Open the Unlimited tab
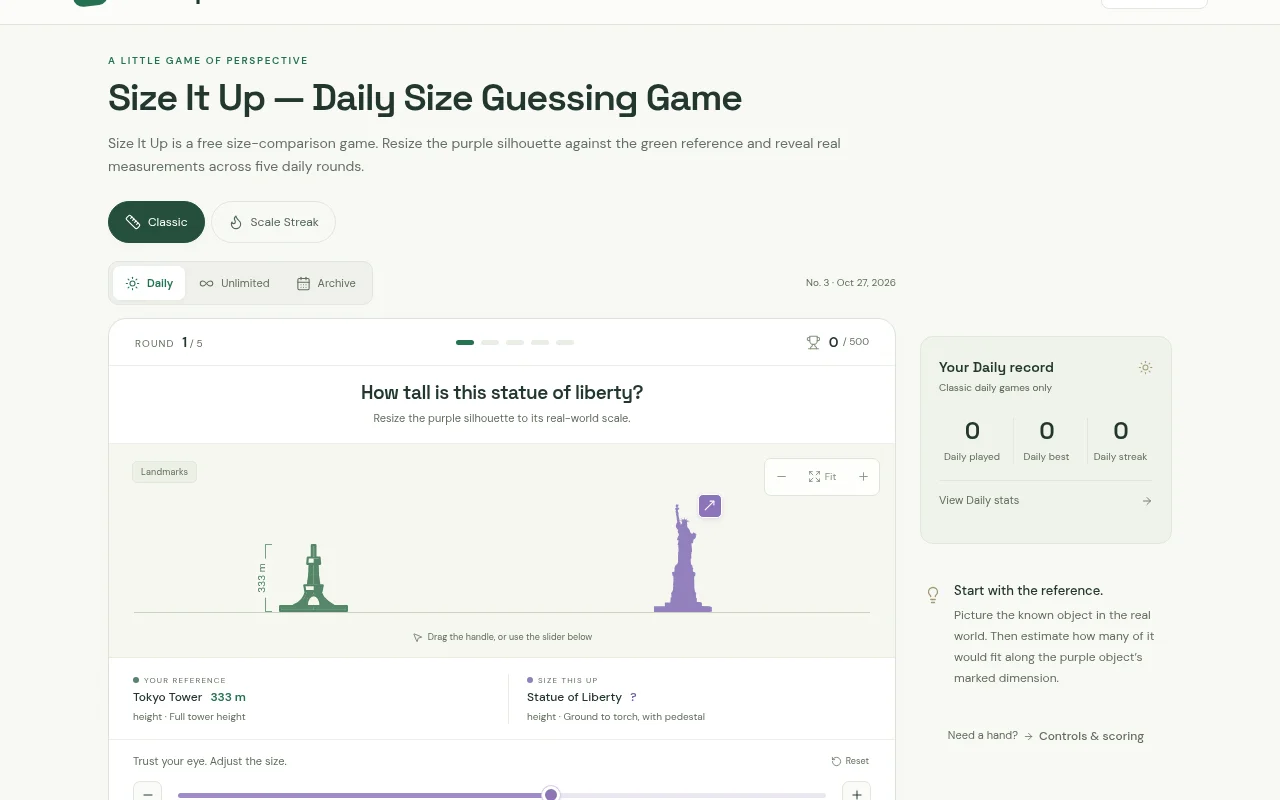 click(x=234, y=283)
